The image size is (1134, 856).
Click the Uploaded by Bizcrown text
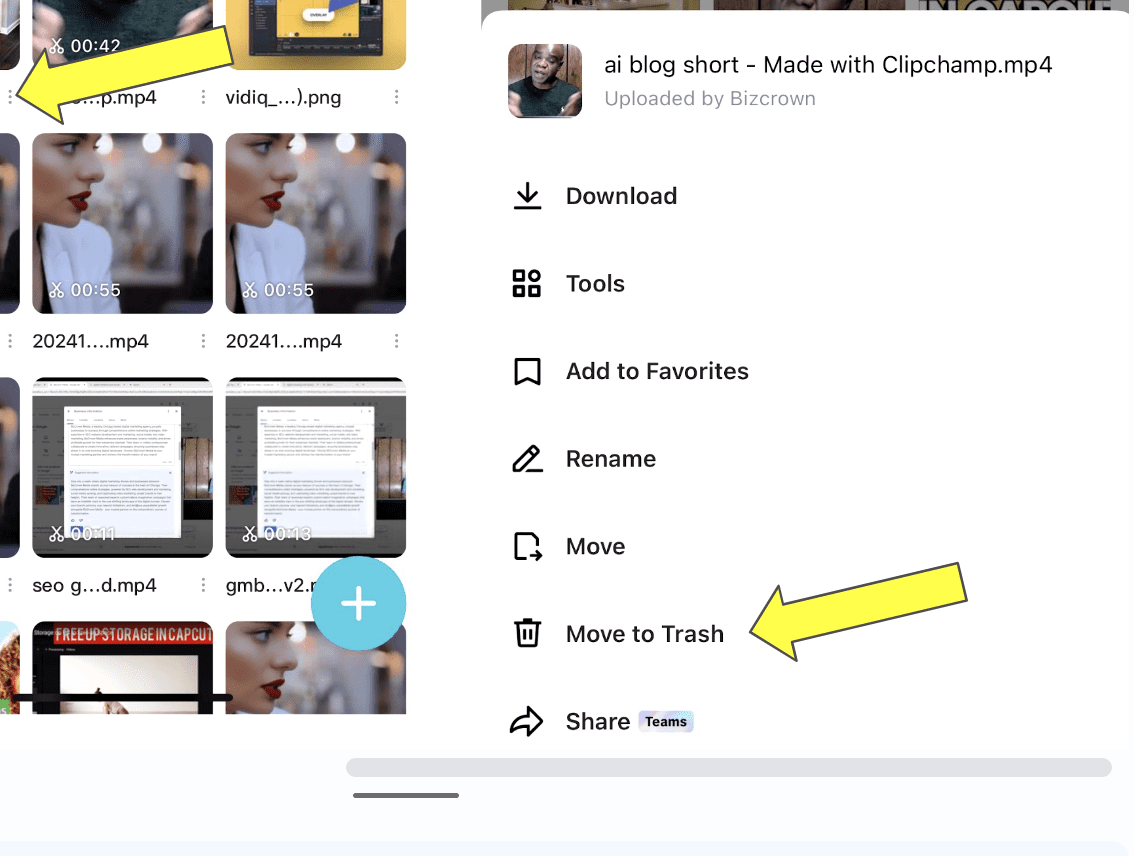[x=710, y=98]
